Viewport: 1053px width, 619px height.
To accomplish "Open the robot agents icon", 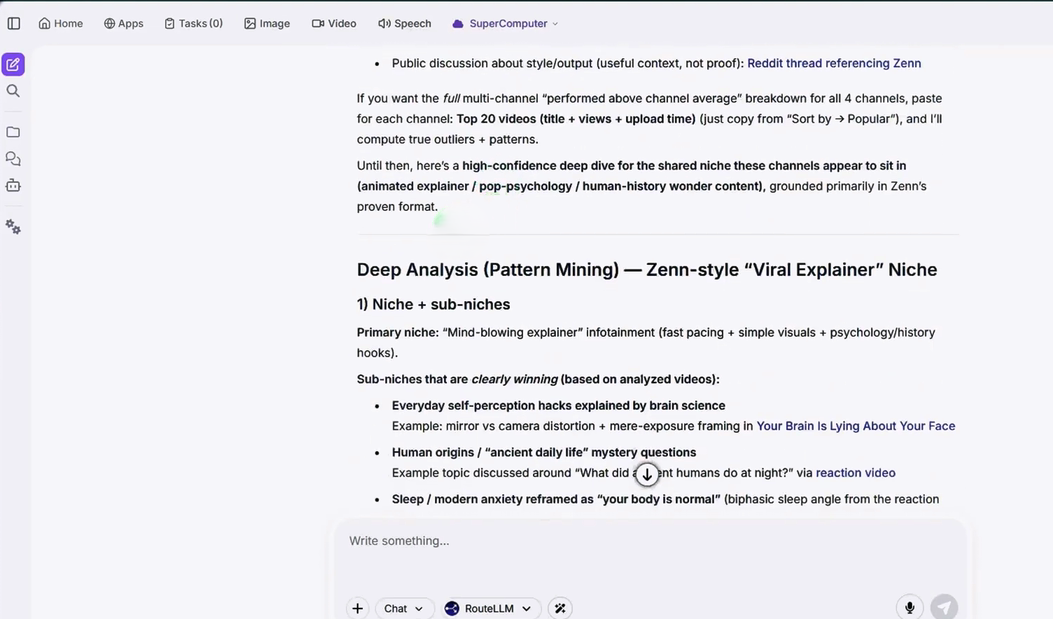I will (13, 185).
